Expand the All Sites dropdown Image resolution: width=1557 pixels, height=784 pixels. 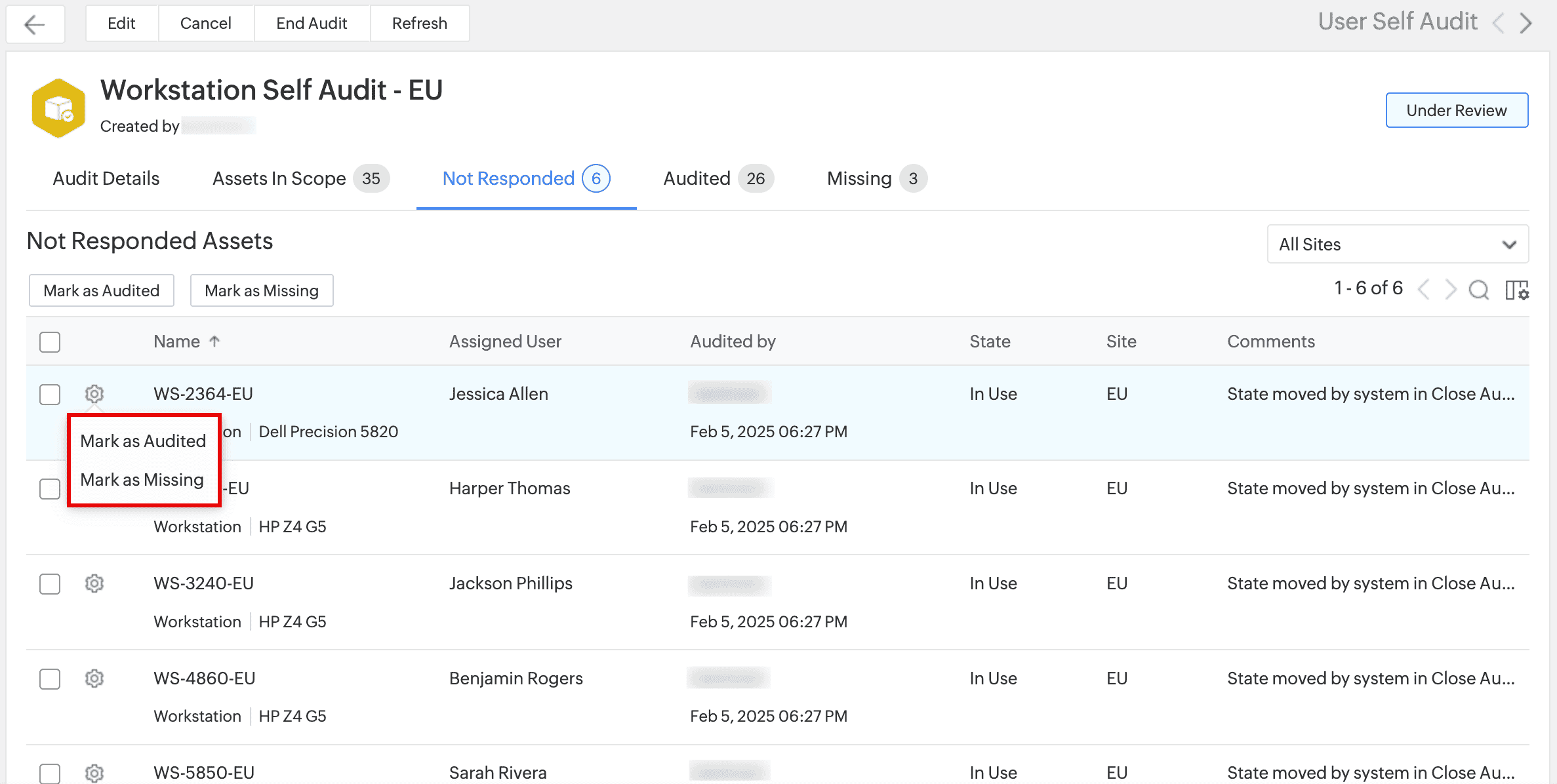pyautogui.click(x=1397, y=244)
